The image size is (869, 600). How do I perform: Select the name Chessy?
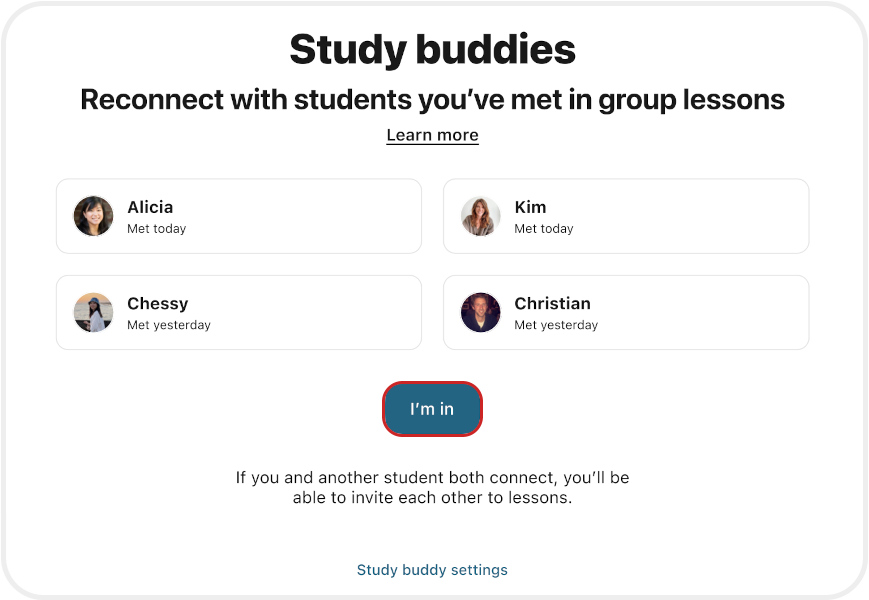tap(157, 303)
